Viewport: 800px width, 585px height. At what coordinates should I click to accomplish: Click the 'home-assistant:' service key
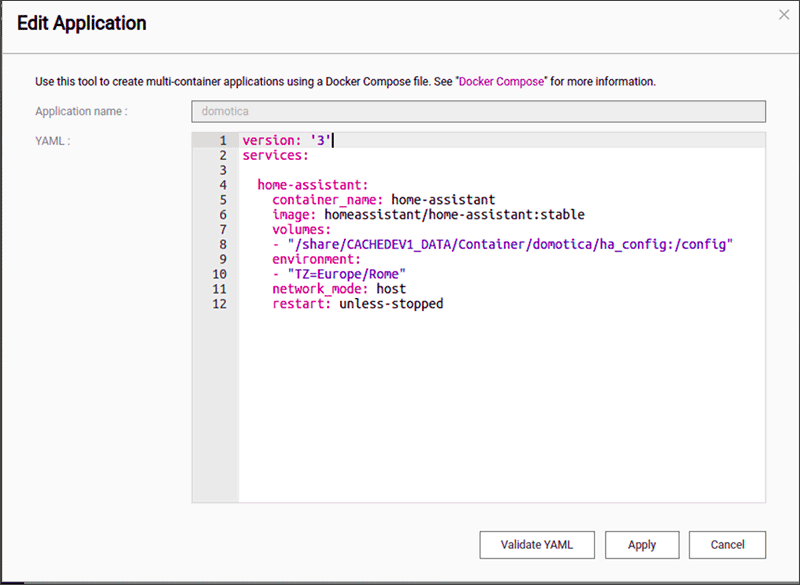click(313, 185)
